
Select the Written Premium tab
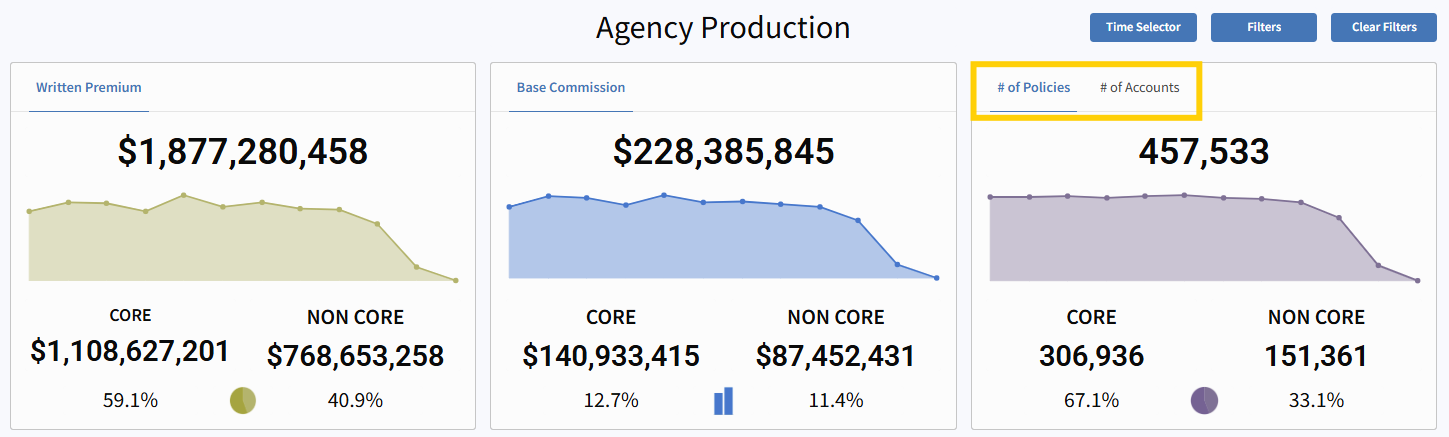point(89,88)
